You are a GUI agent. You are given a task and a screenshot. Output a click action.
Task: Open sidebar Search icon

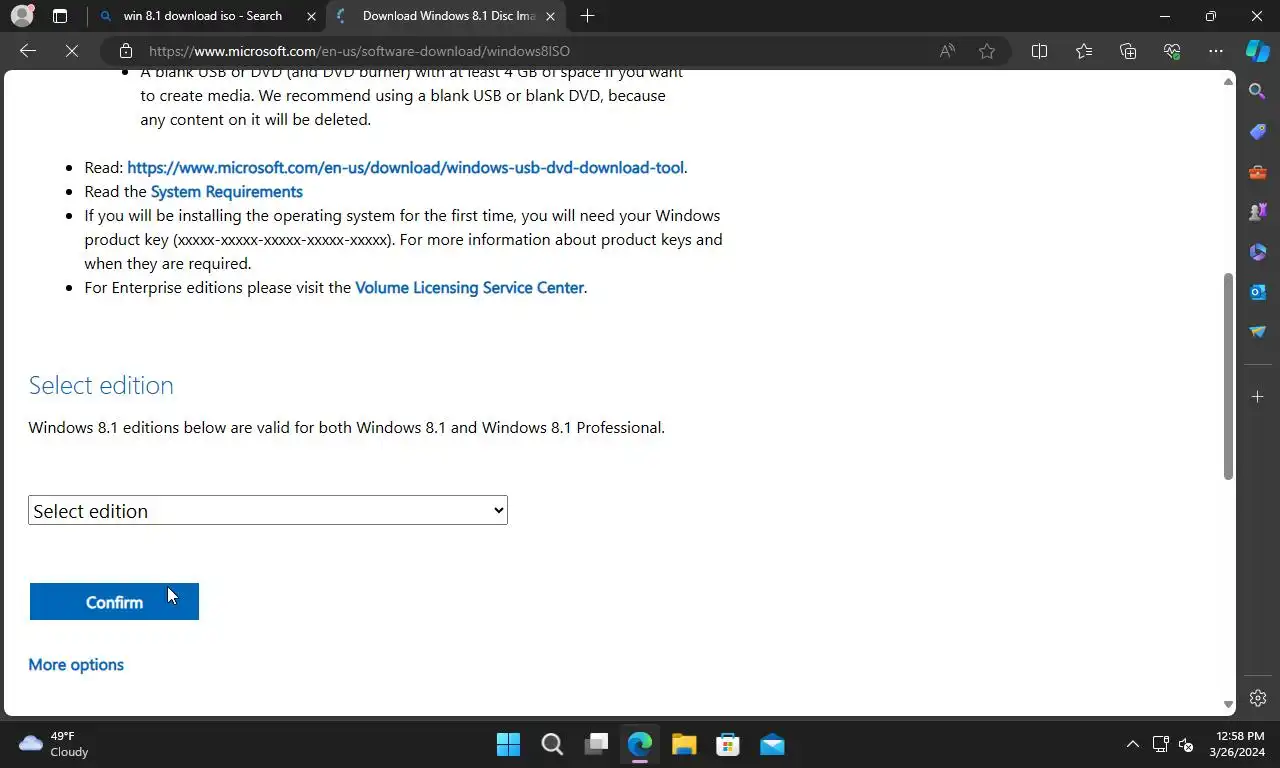[1258, 92]
